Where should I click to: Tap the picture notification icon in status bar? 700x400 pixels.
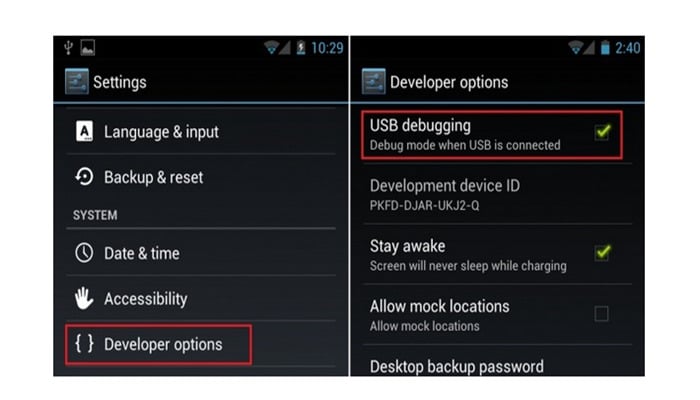[88, 47]
